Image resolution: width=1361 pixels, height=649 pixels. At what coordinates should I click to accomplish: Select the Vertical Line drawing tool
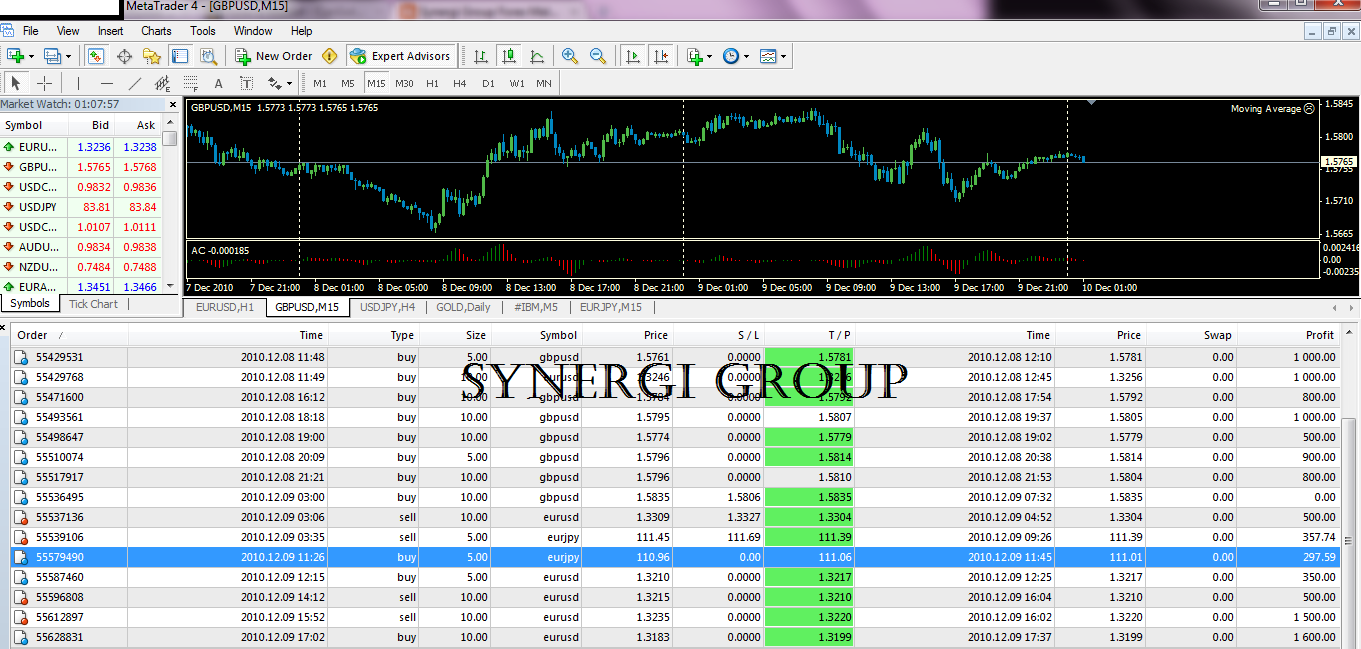(x=79, y=83)
